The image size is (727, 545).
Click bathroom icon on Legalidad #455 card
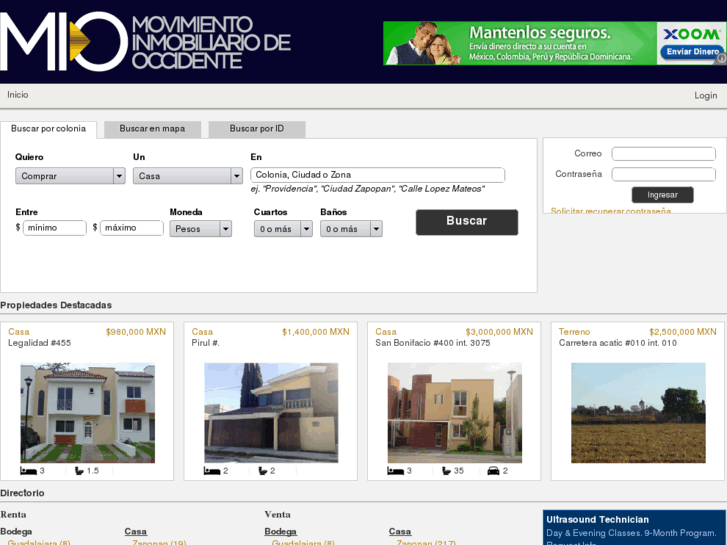coord(79,471)
